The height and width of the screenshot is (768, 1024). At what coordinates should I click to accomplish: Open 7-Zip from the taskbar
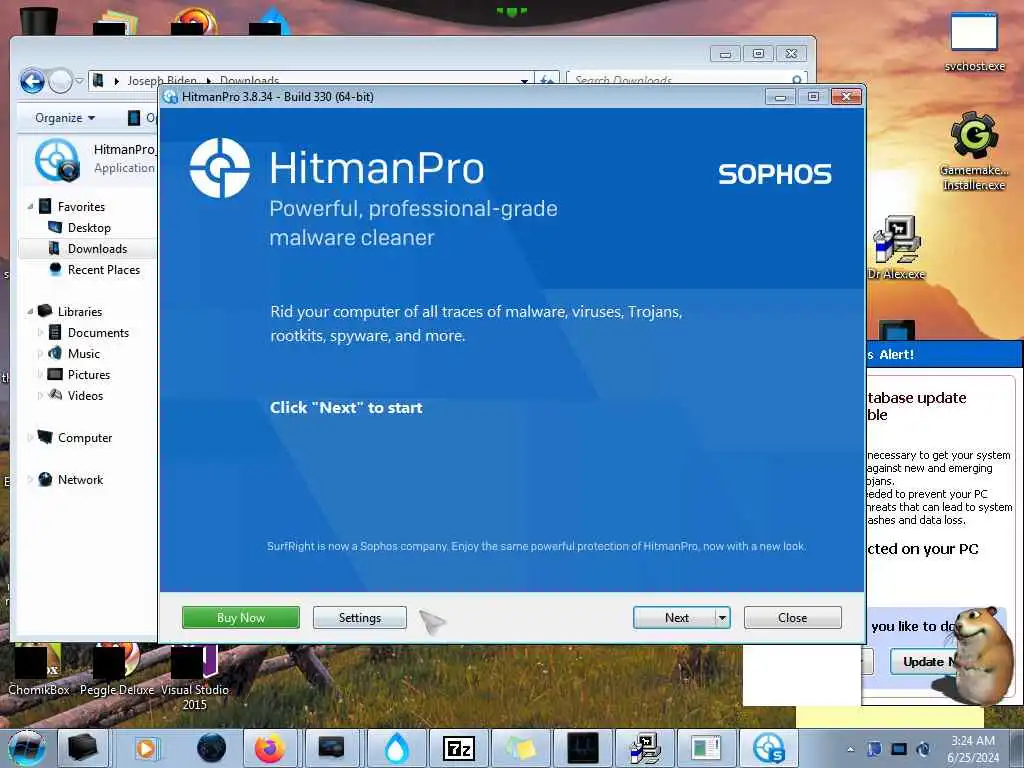[458, 748]
